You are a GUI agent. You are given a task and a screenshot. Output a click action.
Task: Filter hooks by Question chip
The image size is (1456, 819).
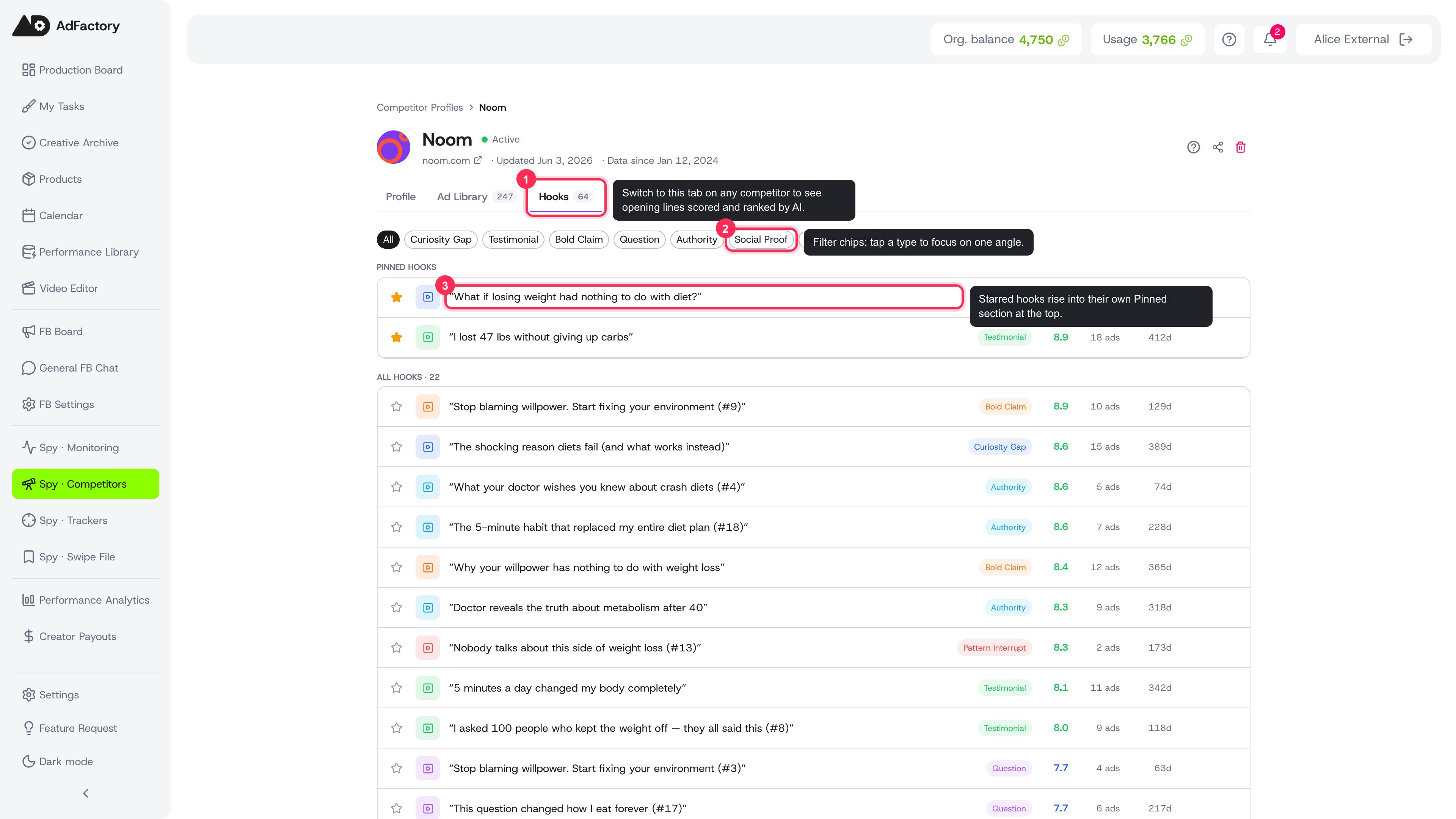coord(639,239)
